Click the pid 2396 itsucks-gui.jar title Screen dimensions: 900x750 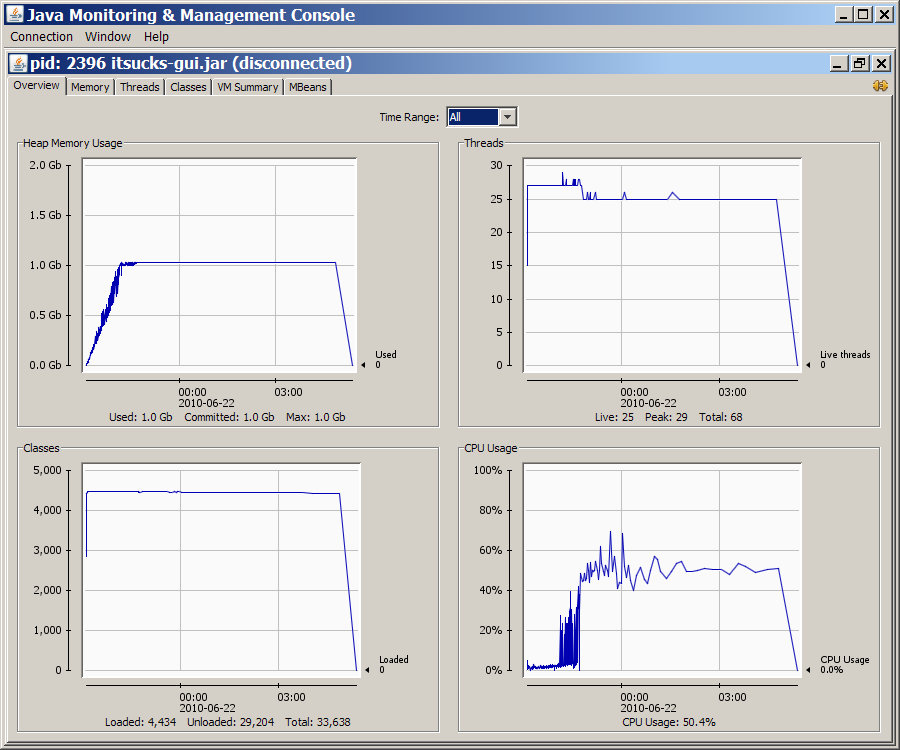(x=191, y=63)
